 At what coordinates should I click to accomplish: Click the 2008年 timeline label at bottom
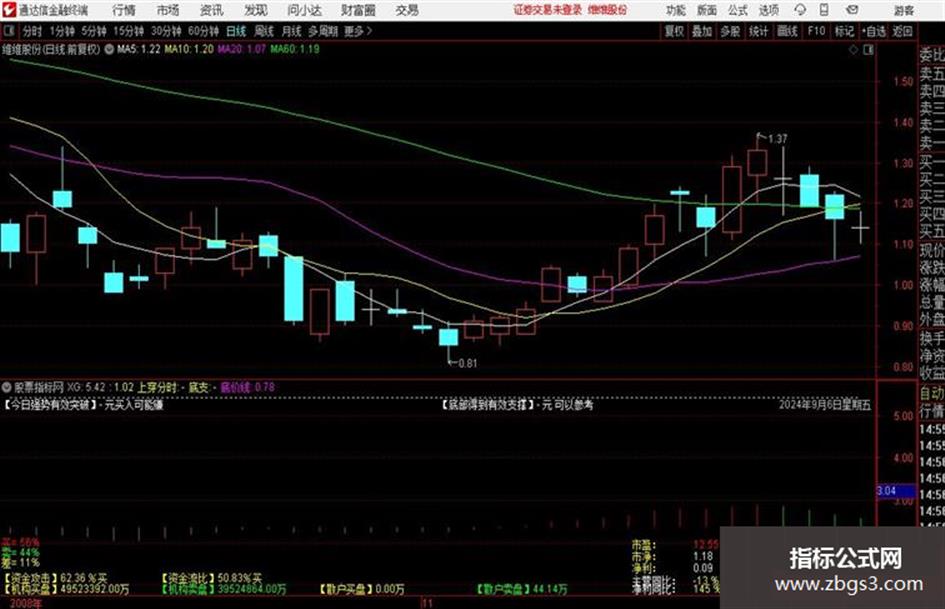pyautogui.click(x=26, y=603)
